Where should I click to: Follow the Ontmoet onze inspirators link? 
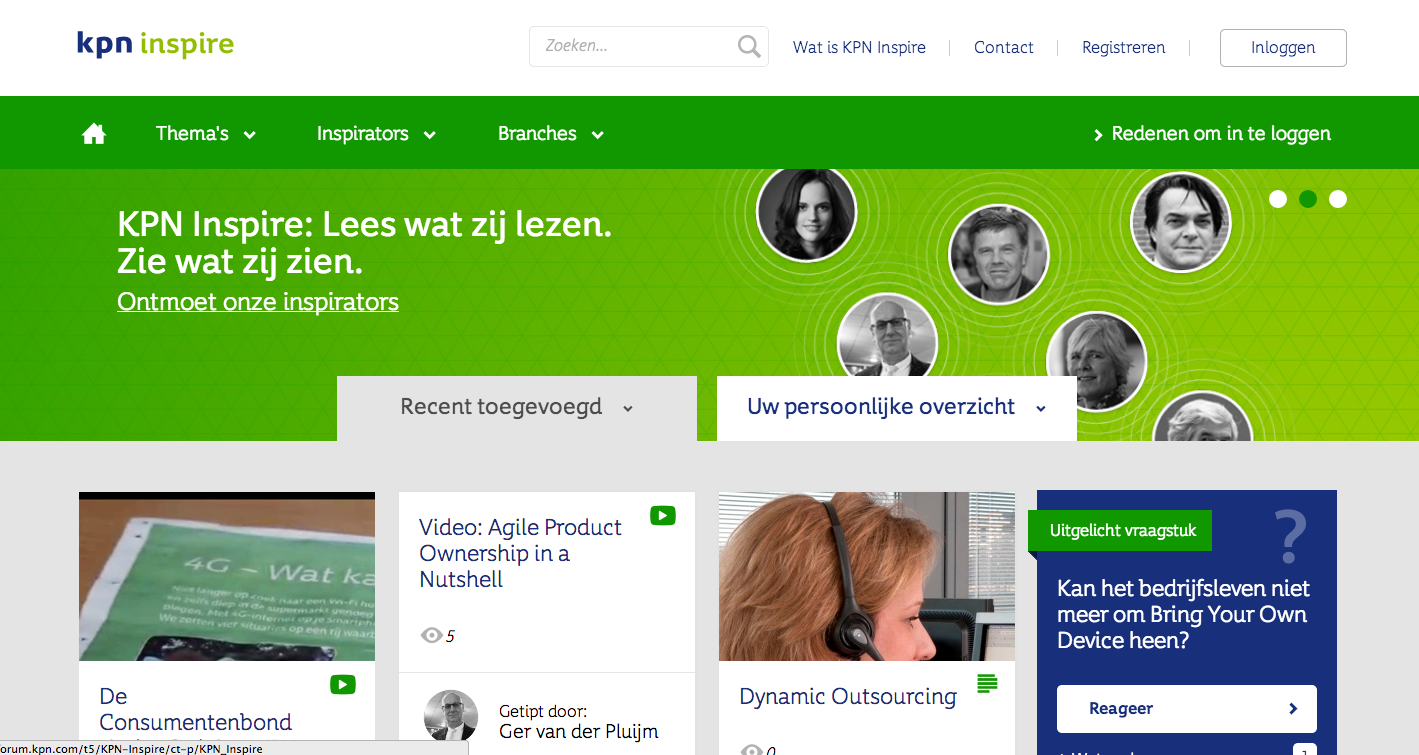pyautogui.click(x=257, y=302)
